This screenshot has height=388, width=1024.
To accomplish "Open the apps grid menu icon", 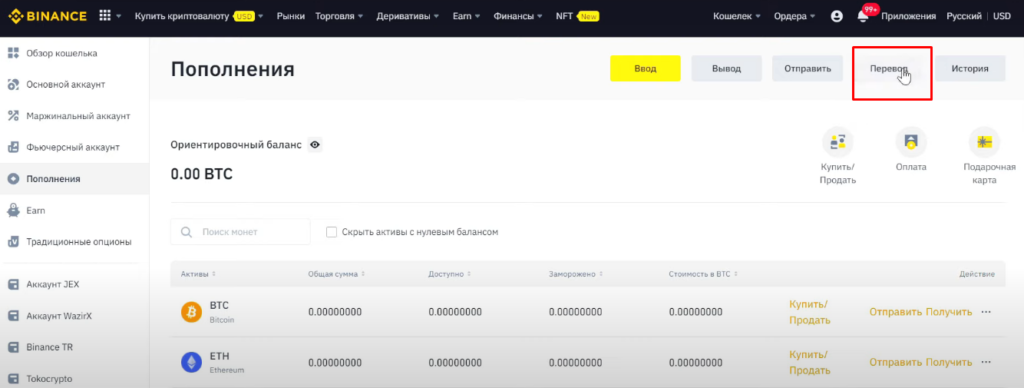I will (x=104, y=16).
